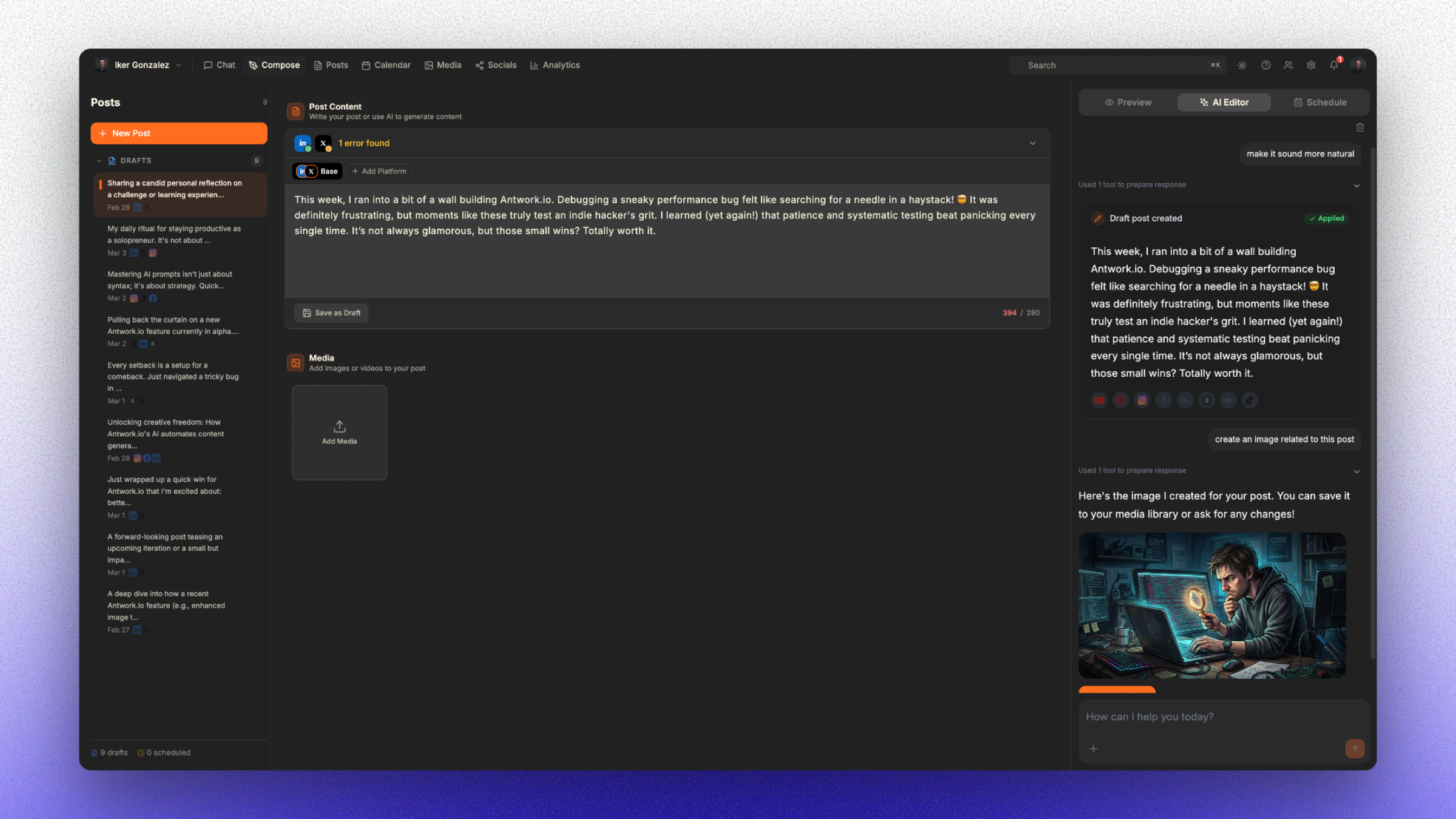Select the YouTube platform icon in draft card

pos(1099,400)
